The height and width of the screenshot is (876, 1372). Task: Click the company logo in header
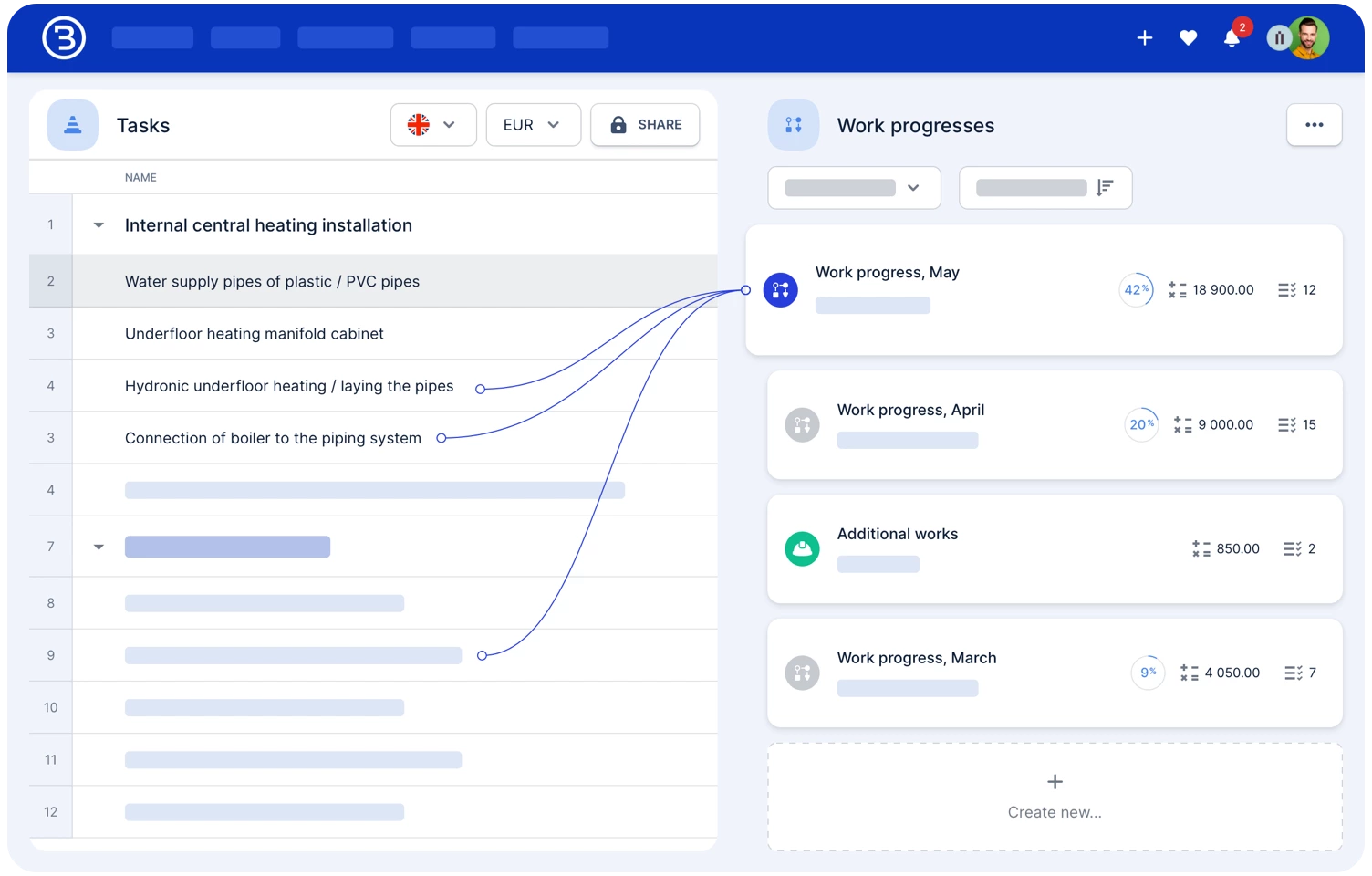[x=64, y=38]
